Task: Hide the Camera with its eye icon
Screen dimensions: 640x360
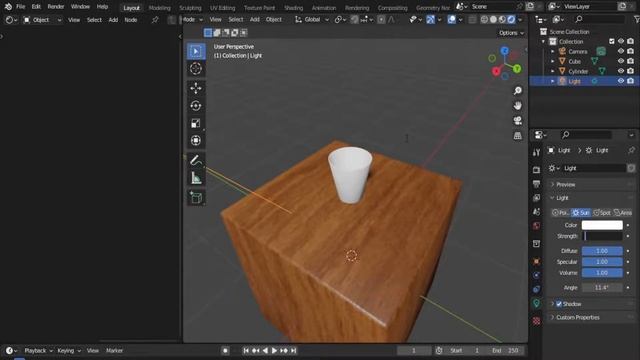Action: tap(621, 51)
